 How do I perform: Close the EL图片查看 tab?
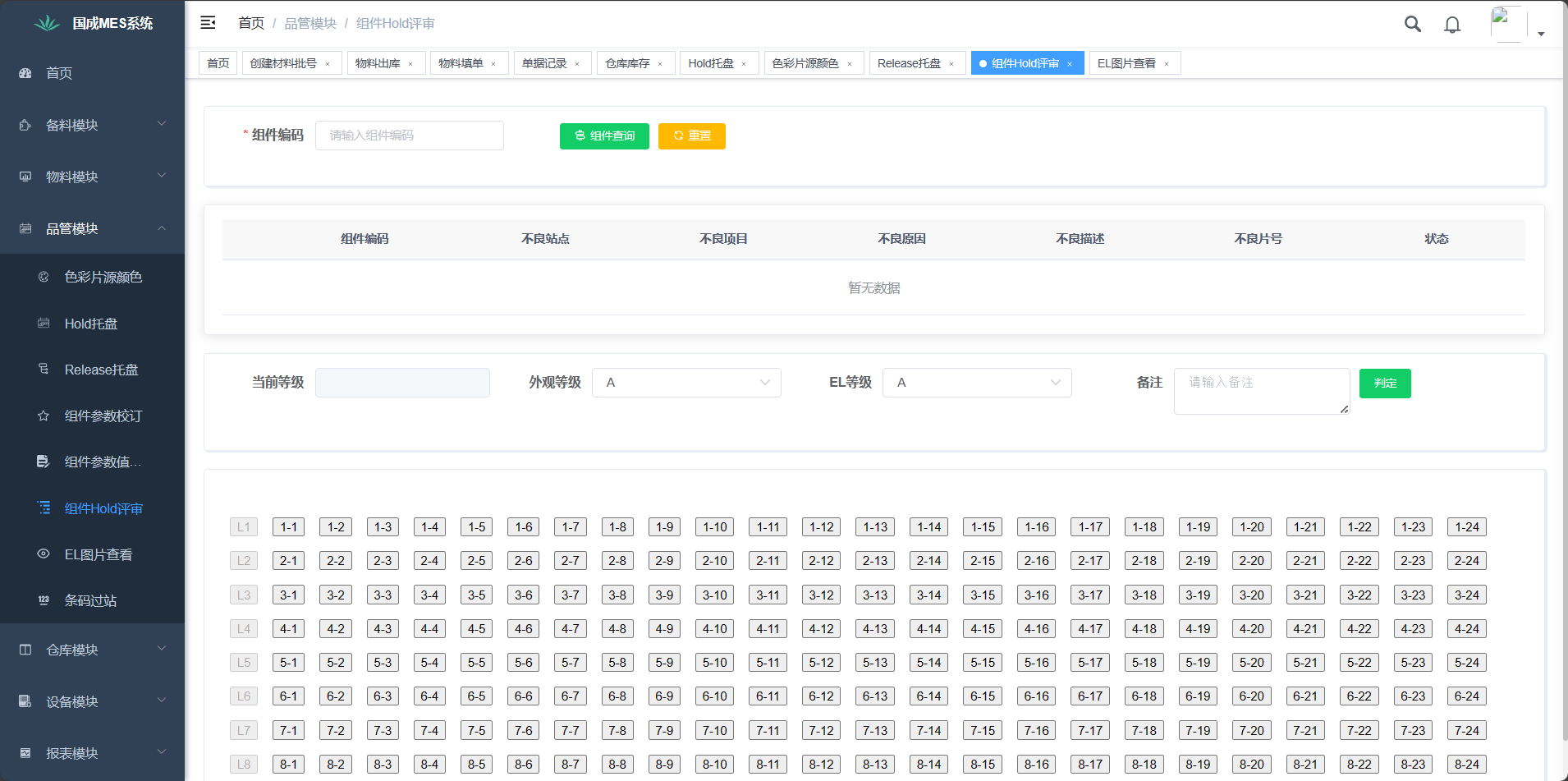[x=1167, y=64]
